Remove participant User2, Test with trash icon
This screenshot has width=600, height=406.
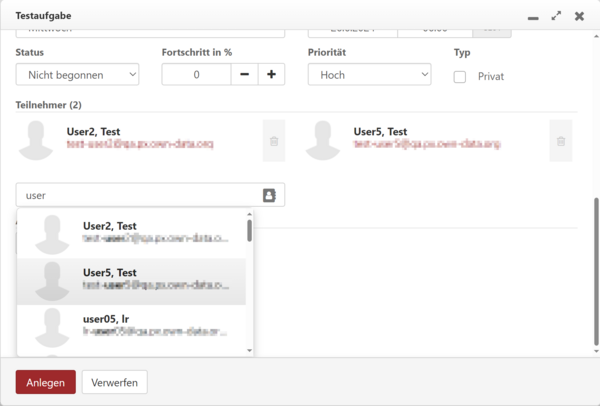coord(274,141)
